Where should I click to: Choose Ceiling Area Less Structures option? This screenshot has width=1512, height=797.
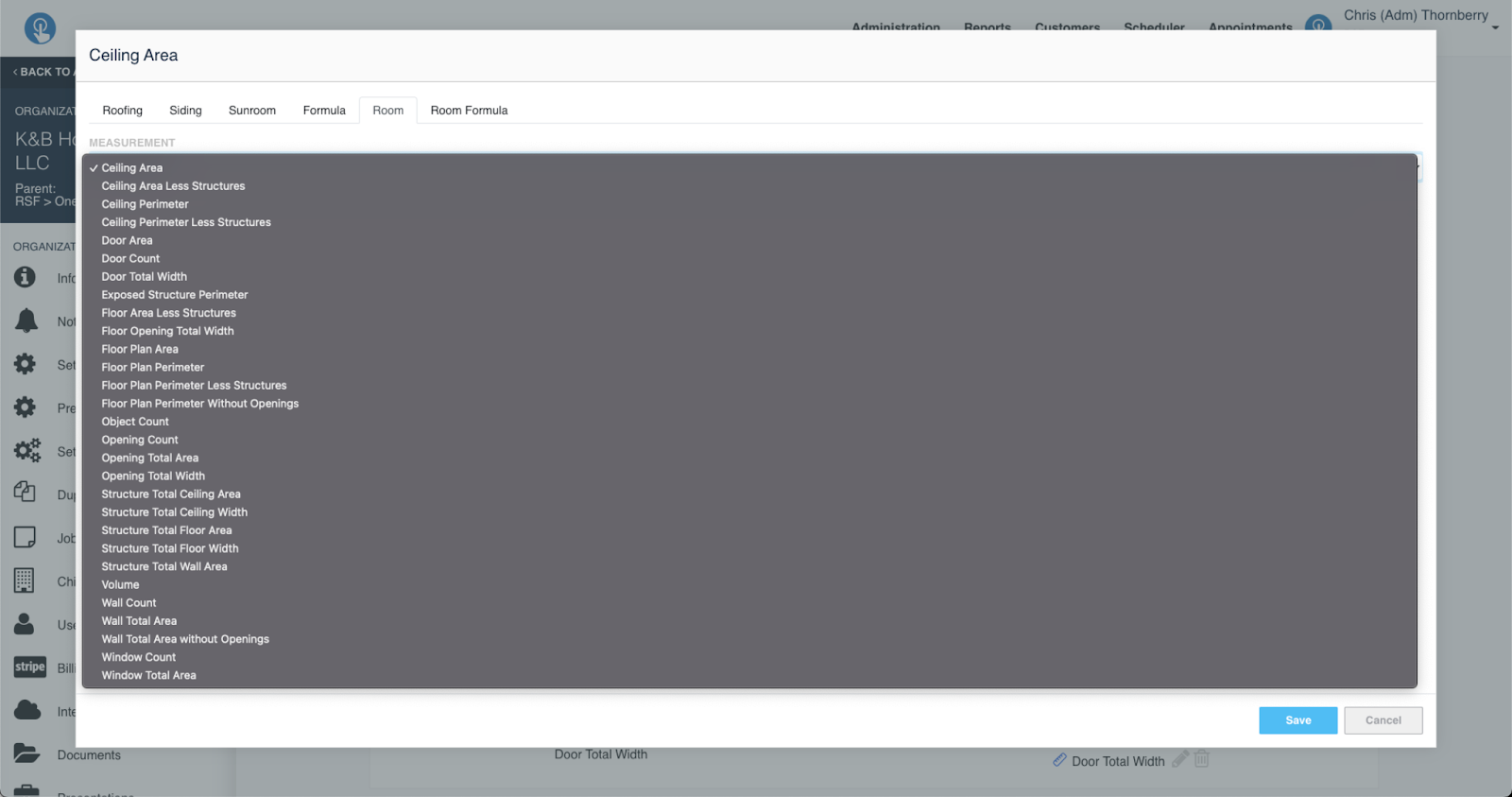[749, 186]
